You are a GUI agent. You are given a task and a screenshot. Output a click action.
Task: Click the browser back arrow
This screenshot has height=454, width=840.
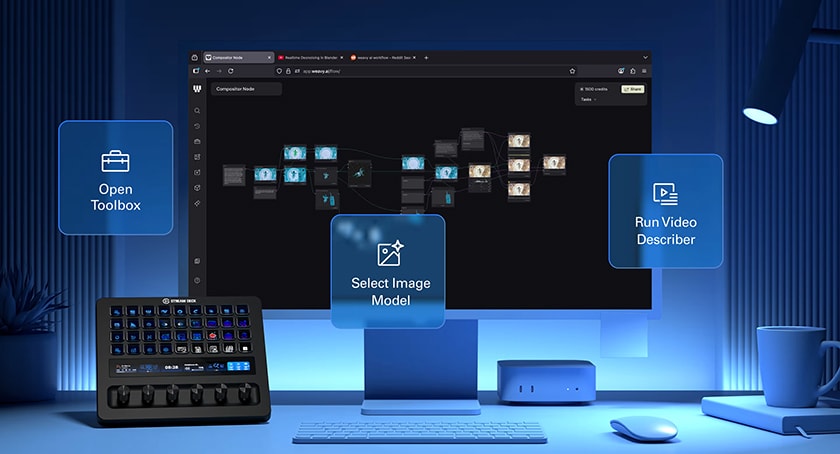[207, 71]
